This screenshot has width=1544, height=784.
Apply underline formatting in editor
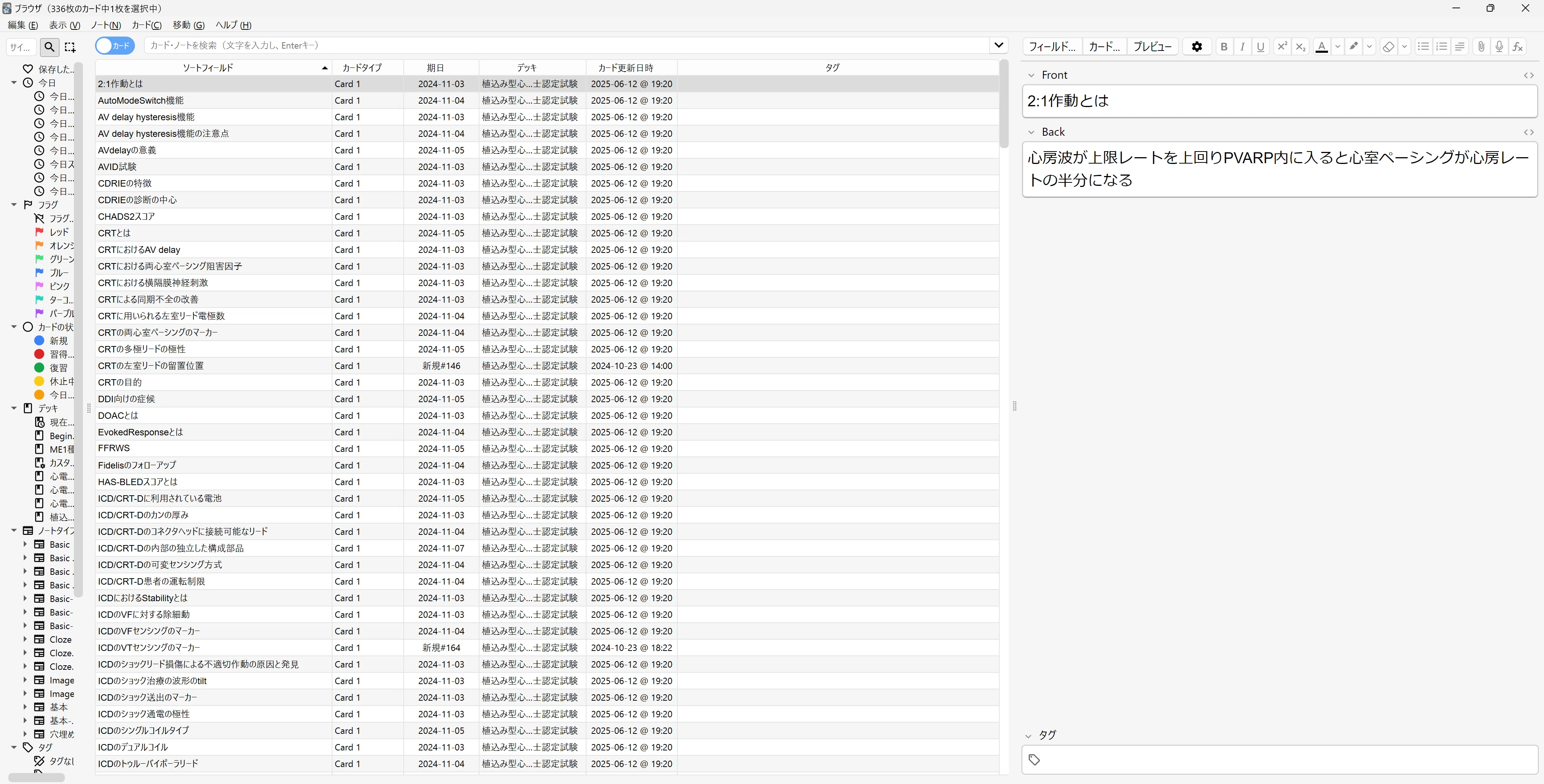tap(1261, 46)
